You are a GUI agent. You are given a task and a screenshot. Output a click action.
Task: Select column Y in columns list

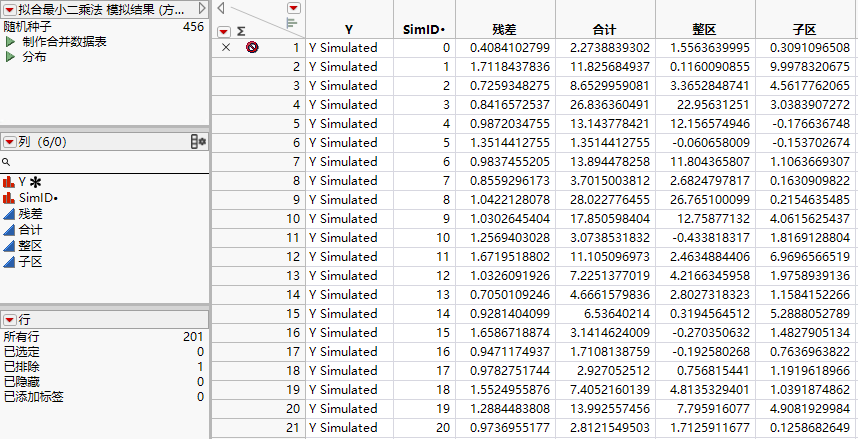point(22,182)
